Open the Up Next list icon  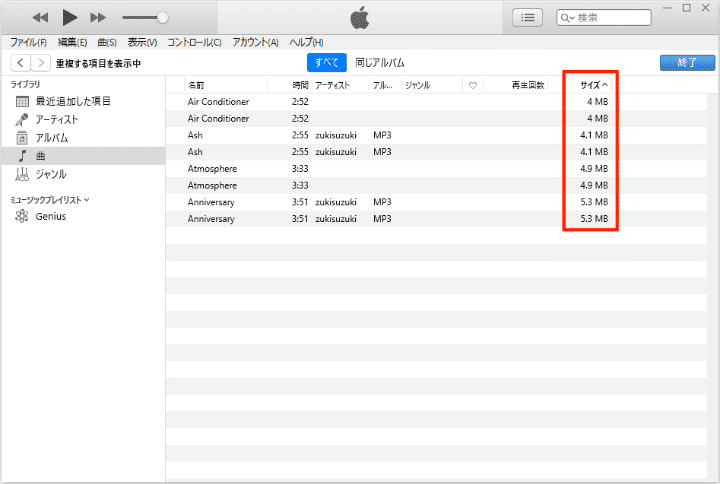click(527, 18)
